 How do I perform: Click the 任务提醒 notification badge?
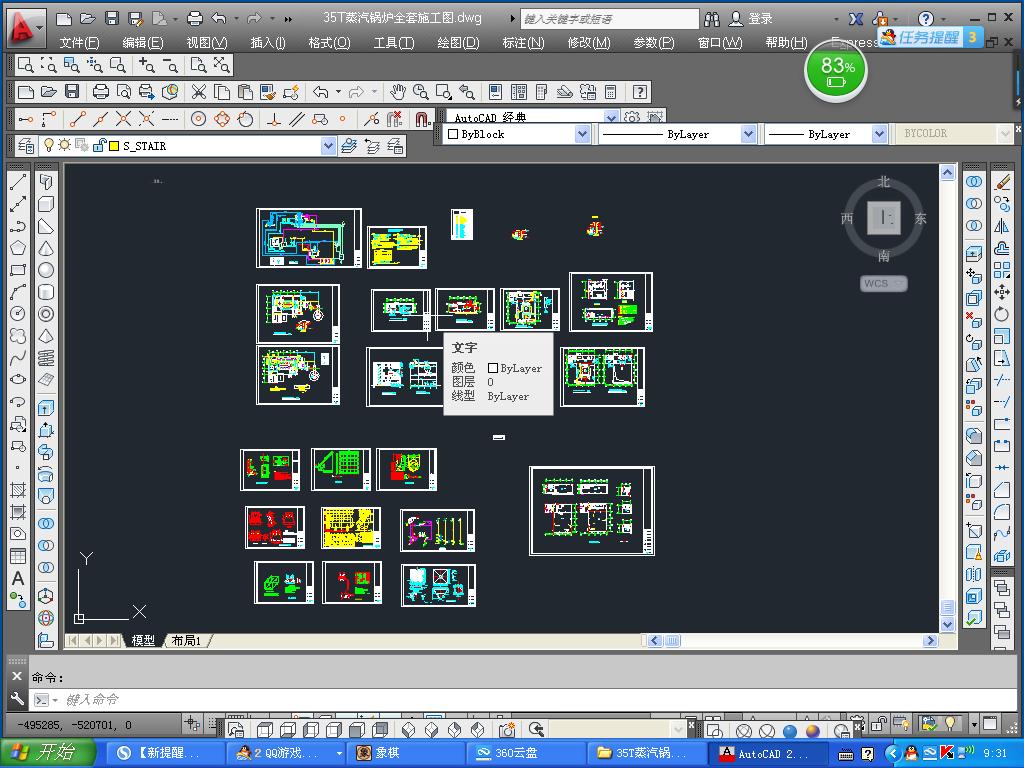coord(929,37)
